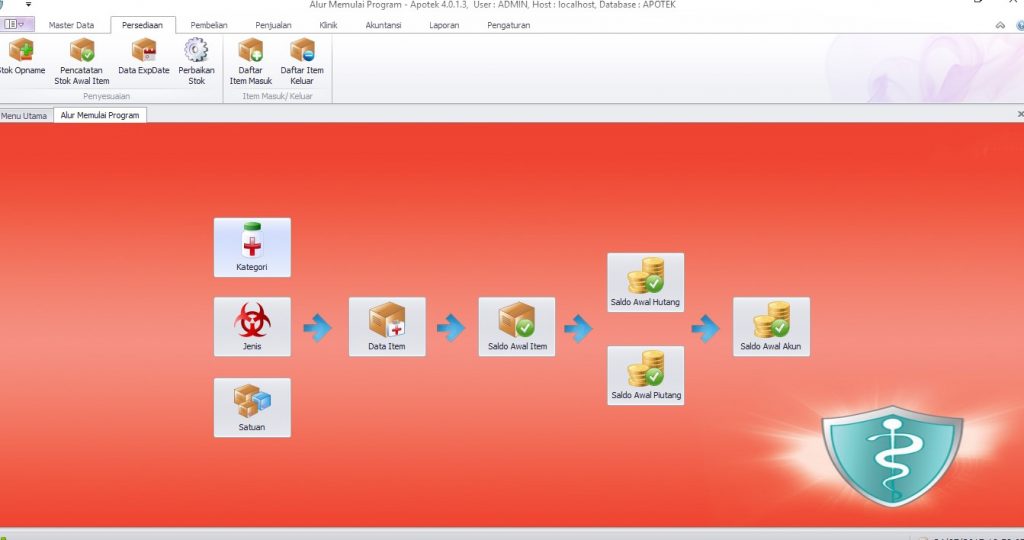Launch Perbaikan Stok gear icon
Viewport: 1024px width, 540px height.
(x=196, y=60)
